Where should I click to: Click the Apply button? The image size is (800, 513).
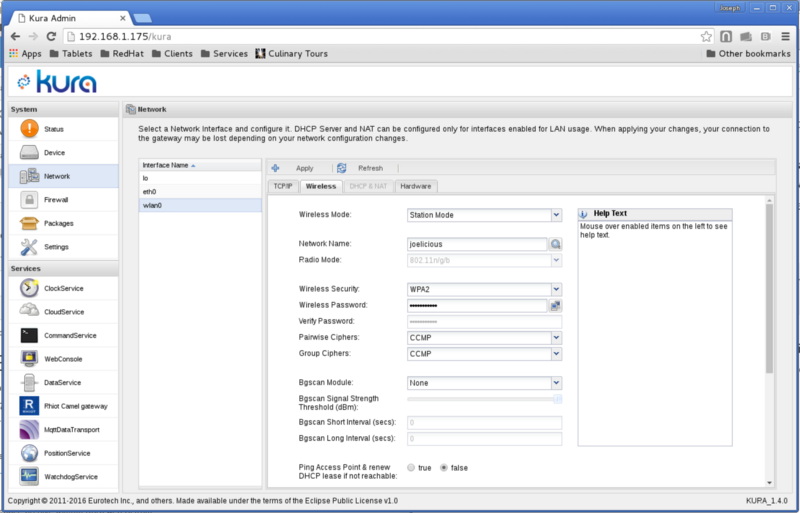click(x=296, y=168)
